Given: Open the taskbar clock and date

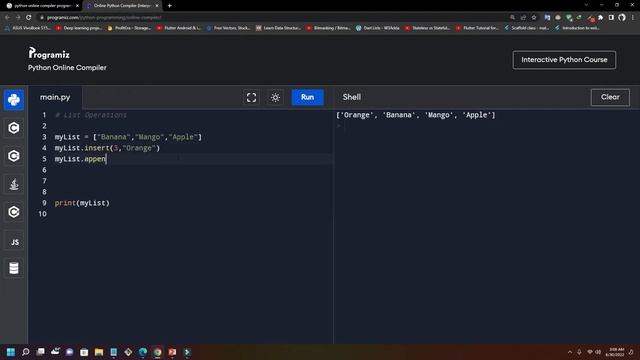Looking at the screenshot, I should click(x=616, y=352).
